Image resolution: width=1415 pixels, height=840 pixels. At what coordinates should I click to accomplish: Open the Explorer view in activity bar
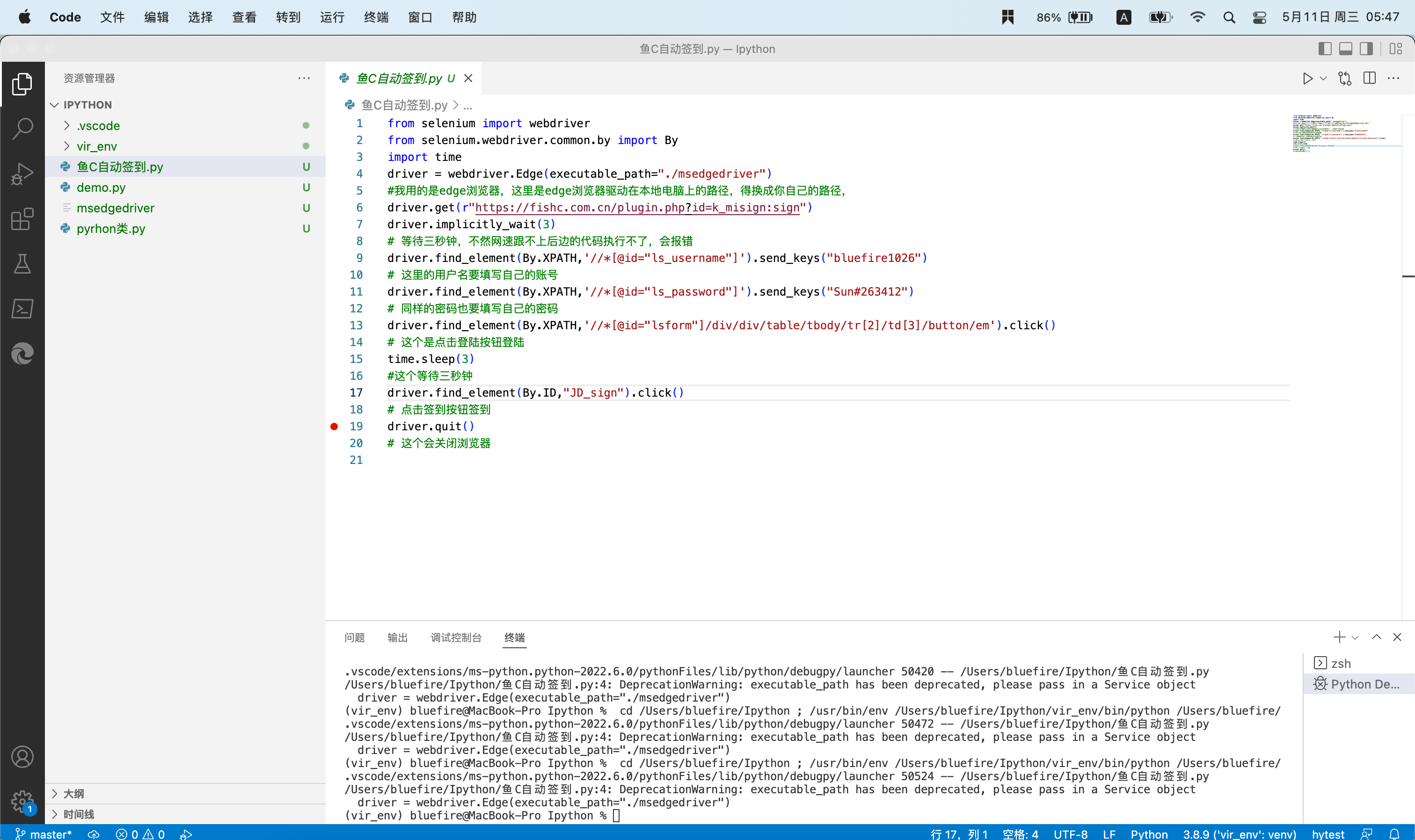click(22, 84)
